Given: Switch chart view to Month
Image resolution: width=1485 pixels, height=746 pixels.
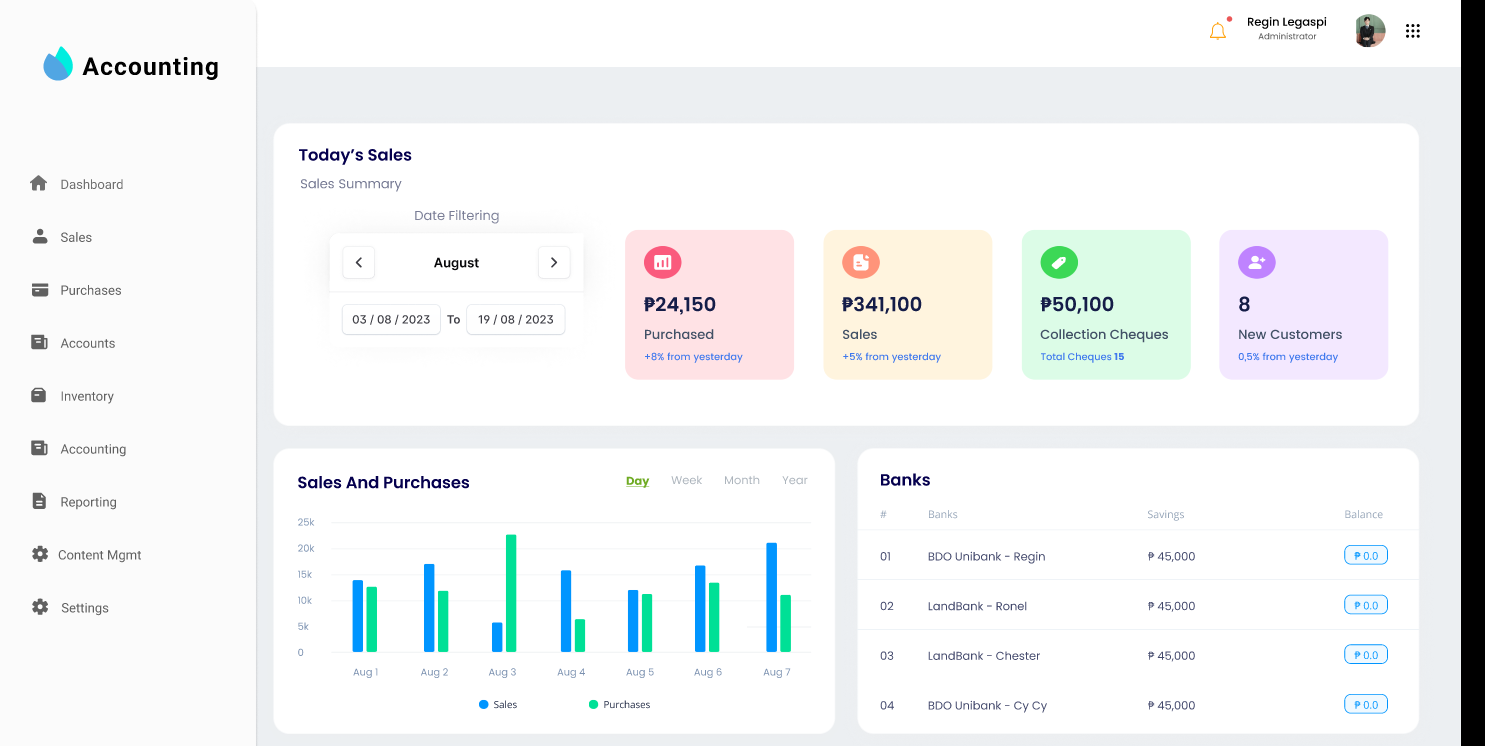Looking at the screenshot, I should pyautogui.click(x=741, y=481).
